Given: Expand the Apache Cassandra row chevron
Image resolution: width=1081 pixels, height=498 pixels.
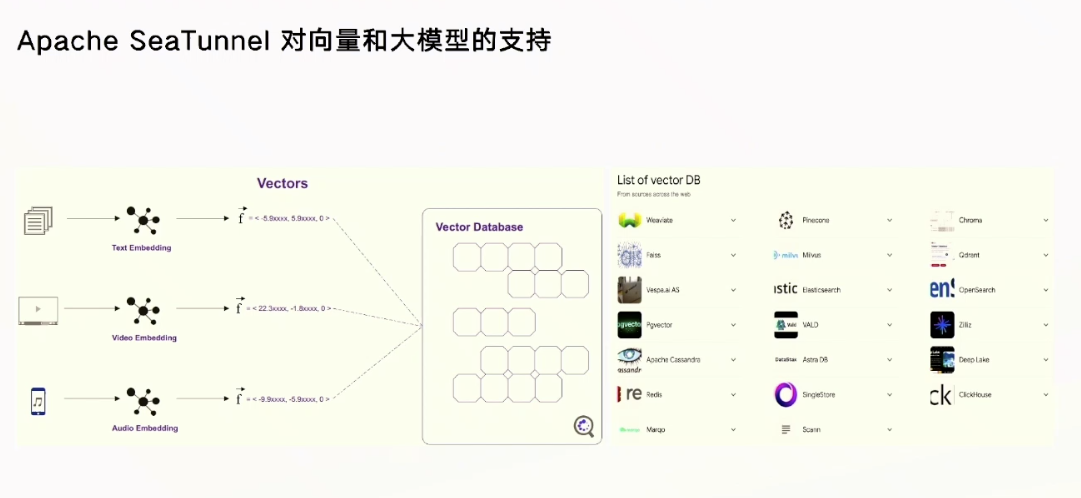Looking at the screenshot, I should (x=733, y=360).
